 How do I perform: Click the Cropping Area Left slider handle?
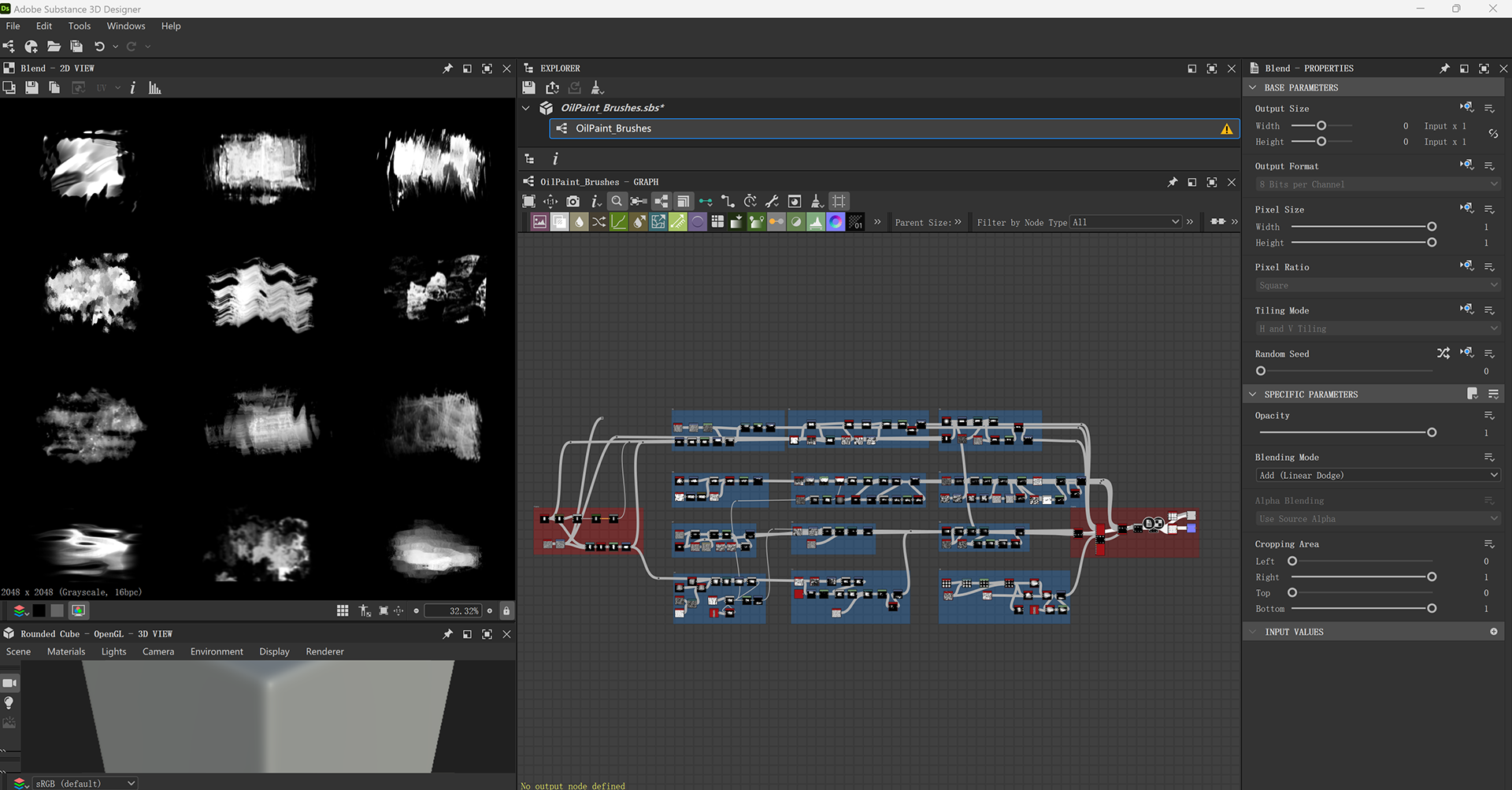point(1292,561)
